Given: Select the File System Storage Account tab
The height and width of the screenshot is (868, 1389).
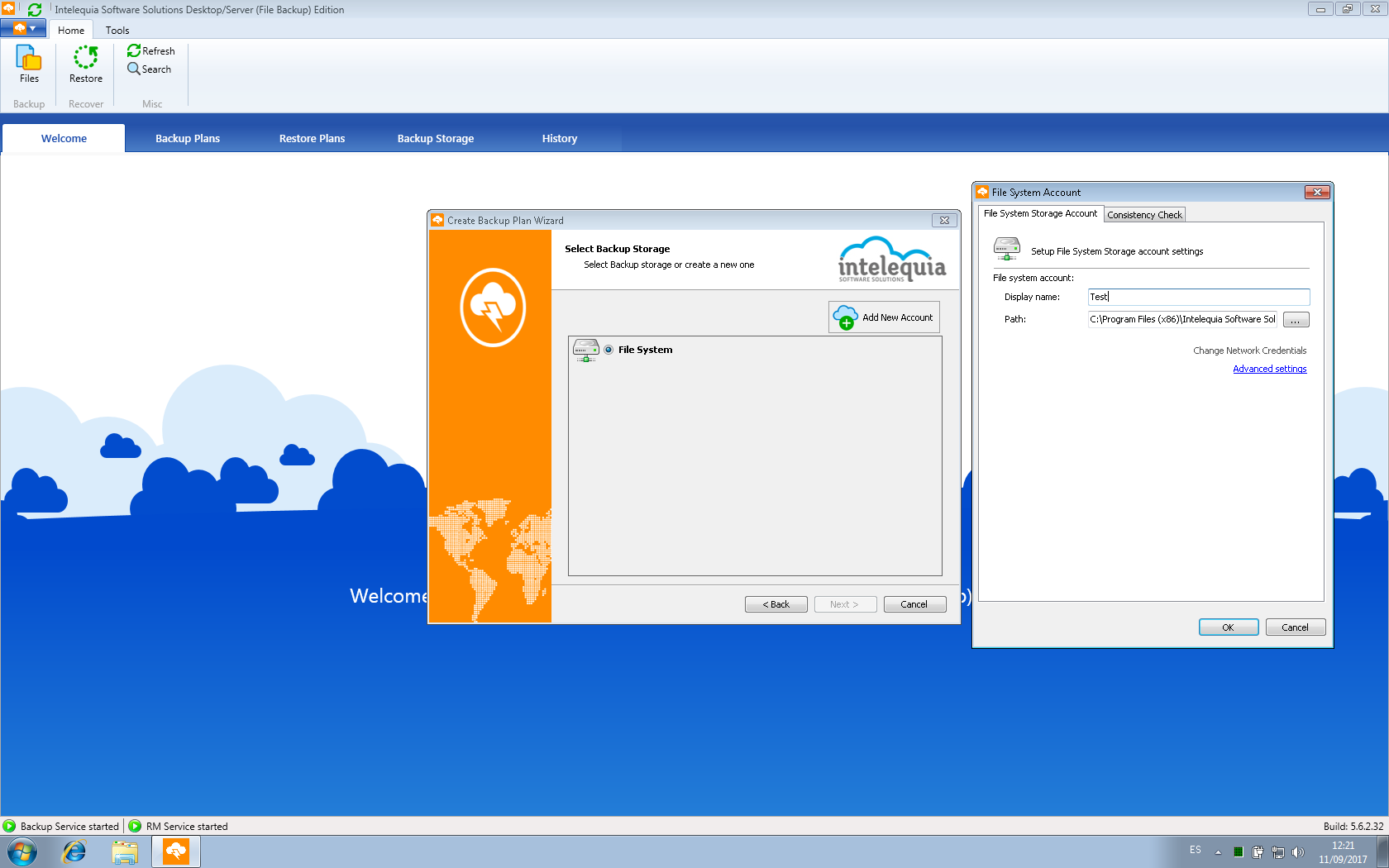Looking at the screenshot, I should point(1040,213).
